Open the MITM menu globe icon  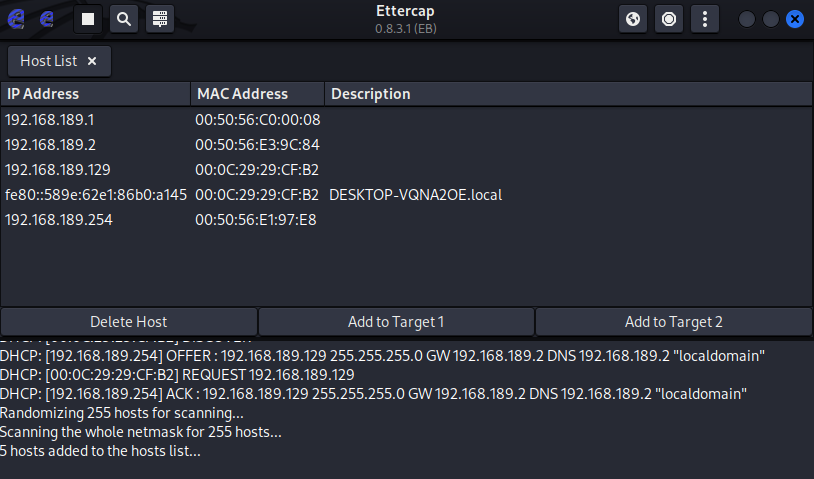click(x=632, y=19)
